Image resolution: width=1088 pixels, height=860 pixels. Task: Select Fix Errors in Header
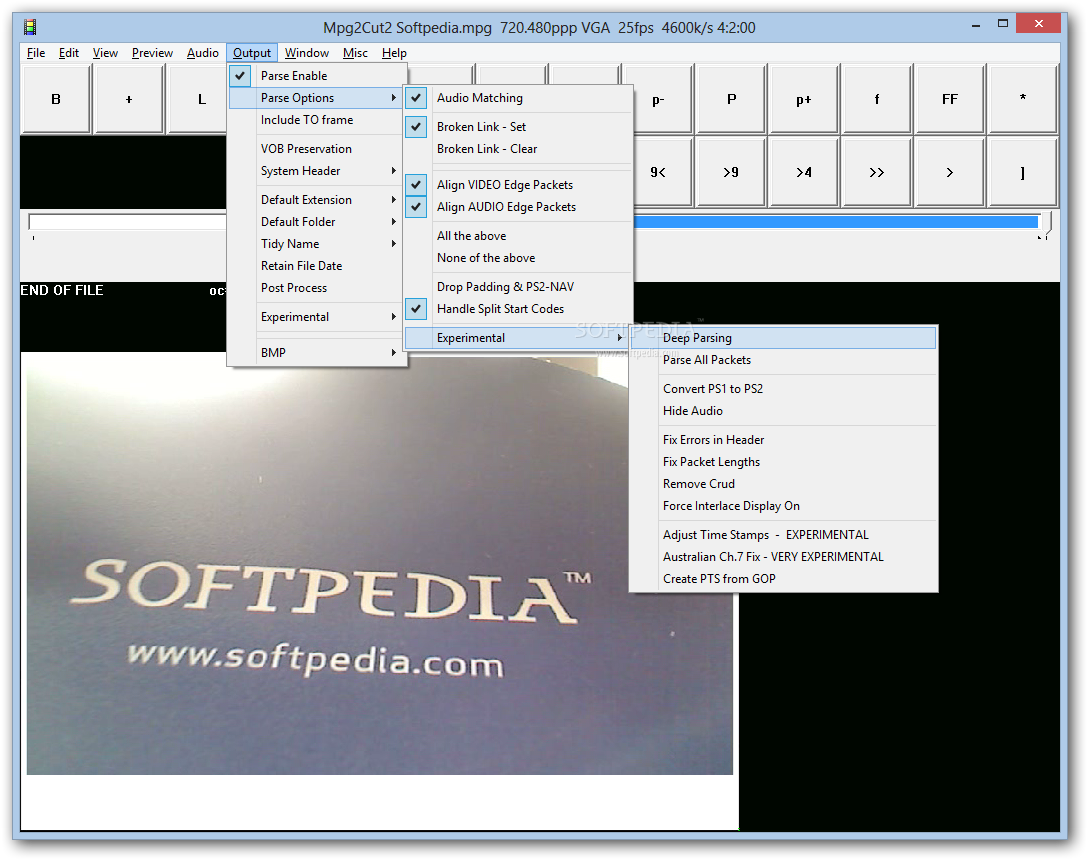(783, 440)
